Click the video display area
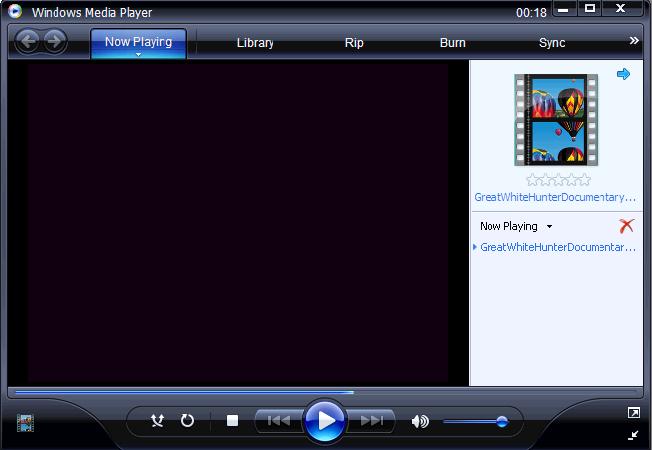The width and height of the screenshot is (652, 450). 238,223
